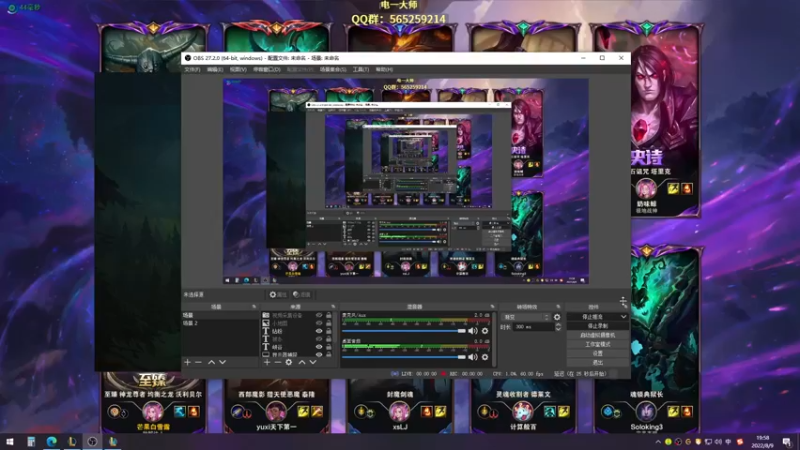This screenshot has height=450, width=800.
Task: Click the audio mixer vertical scrollbar
Action: [495, 339]
